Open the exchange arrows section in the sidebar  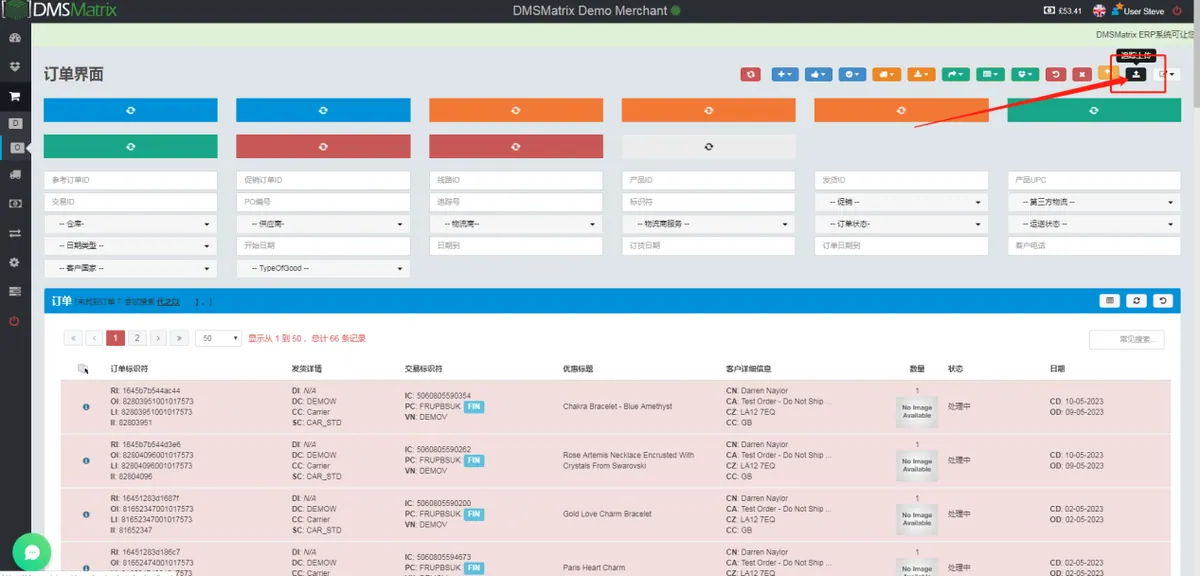15,233
